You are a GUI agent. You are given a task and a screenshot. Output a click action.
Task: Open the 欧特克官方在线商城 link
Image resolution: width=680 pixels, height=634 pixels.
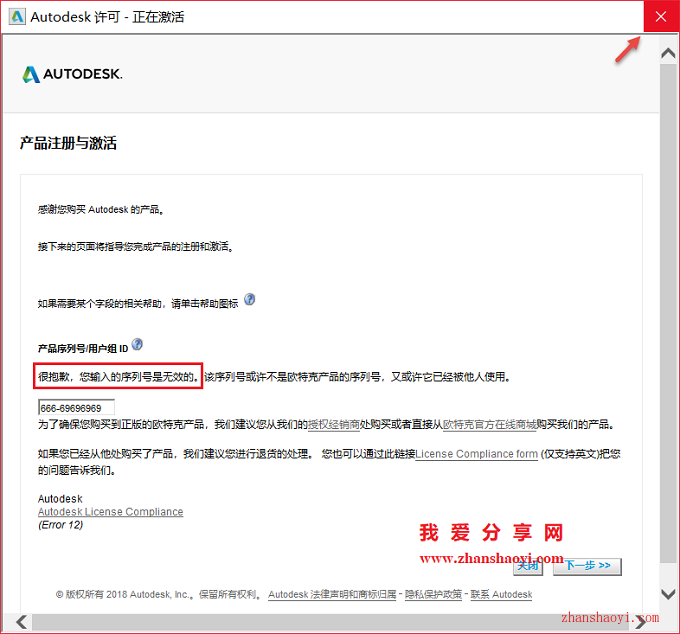click(x=489, y=425)
